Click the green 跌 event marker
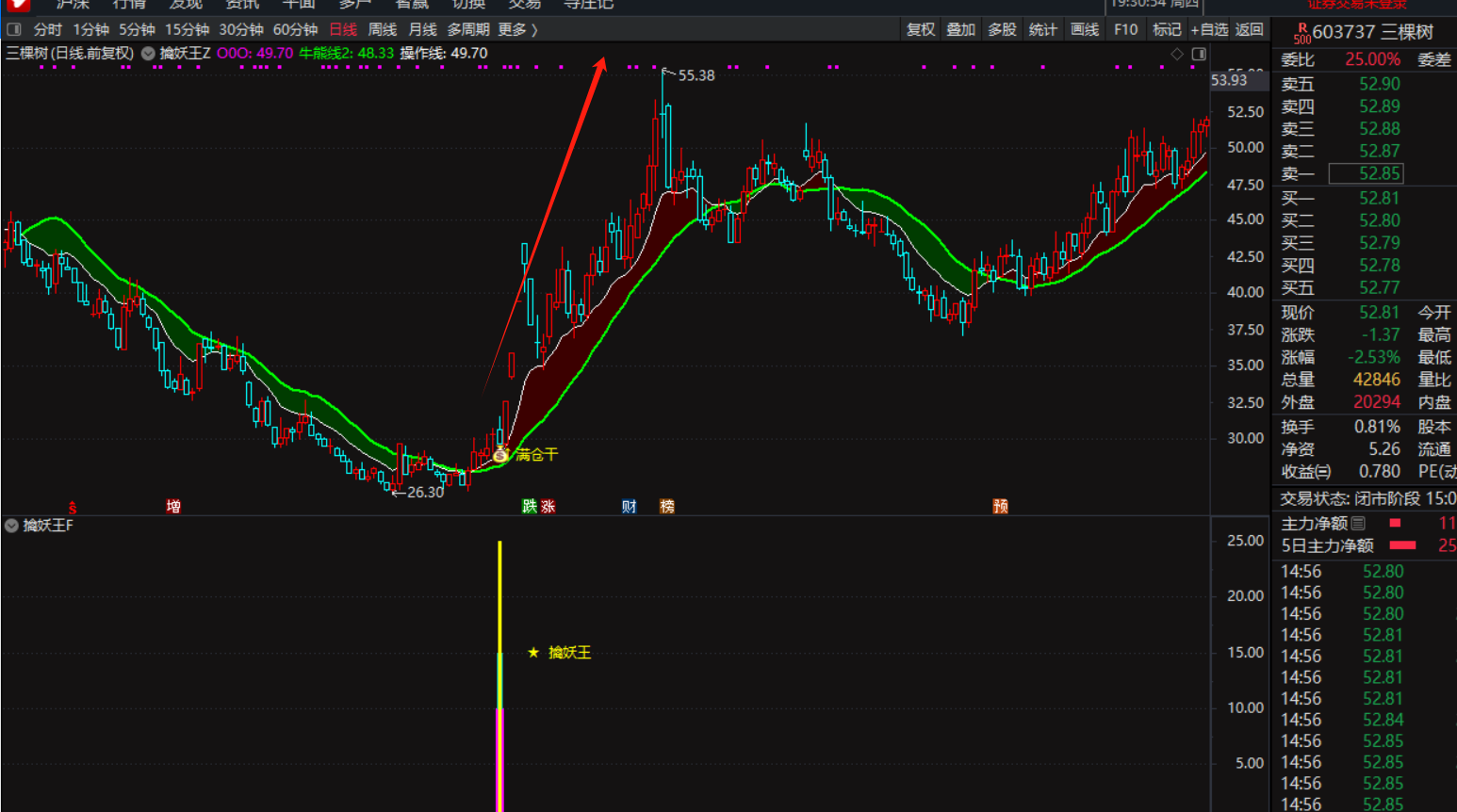This screenshot has height=812, width=1457. point(530,507)
